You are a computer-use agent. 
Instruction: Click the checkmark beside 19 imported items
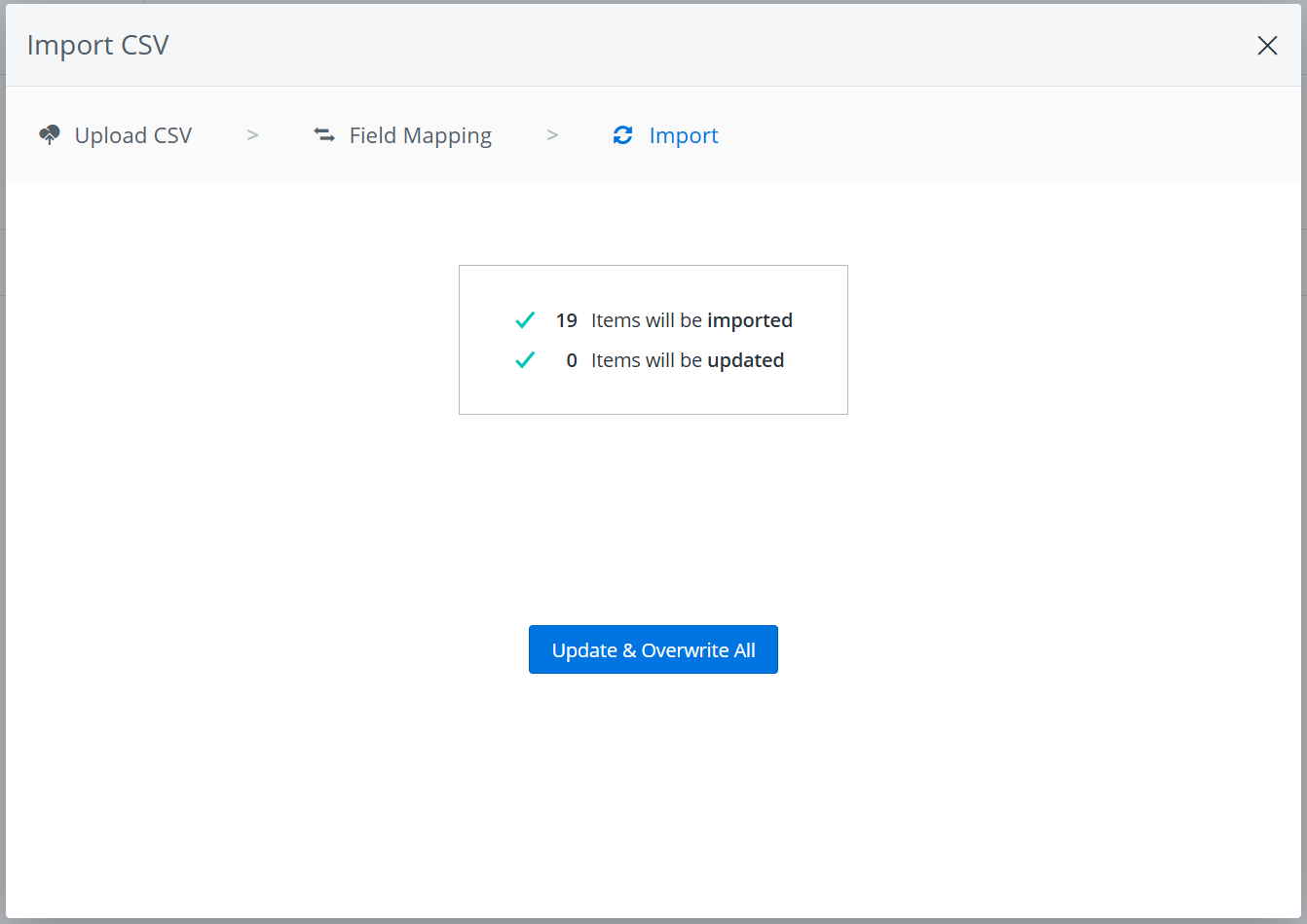(525, 319)
